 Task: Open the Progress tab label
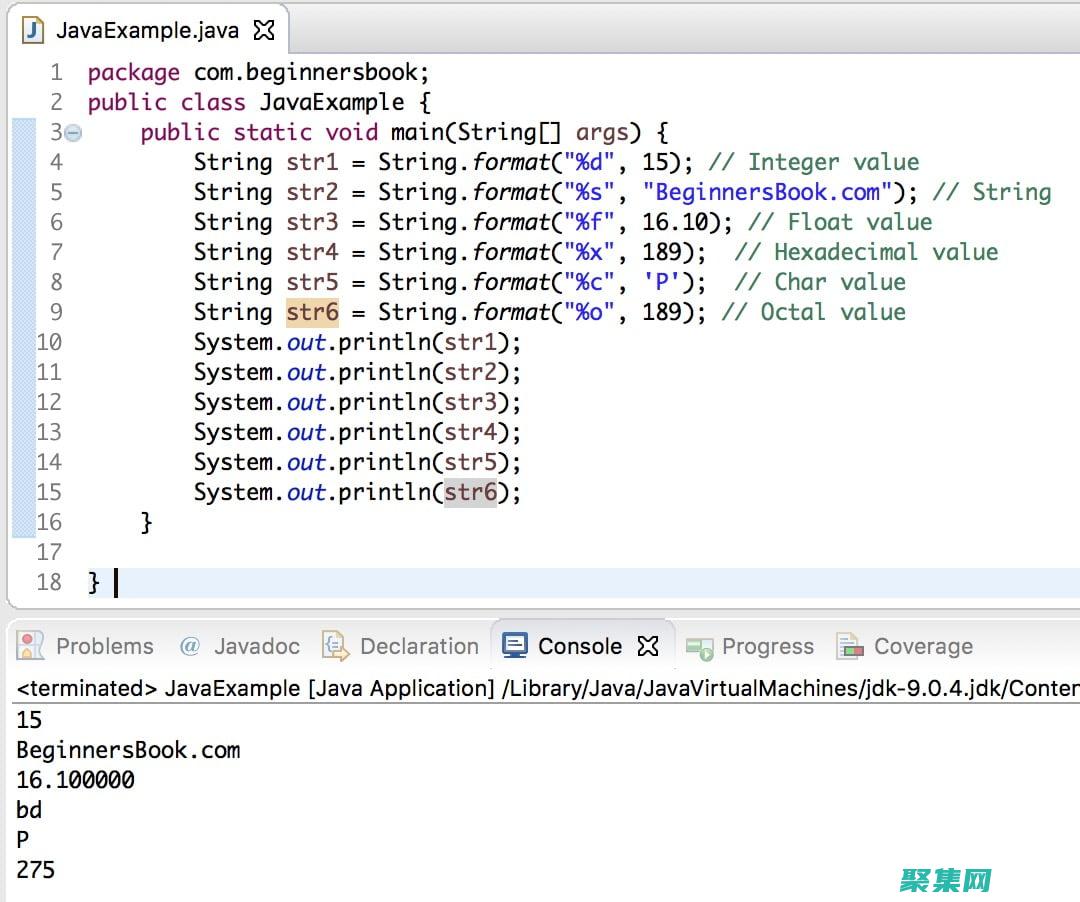coord(767,646)
